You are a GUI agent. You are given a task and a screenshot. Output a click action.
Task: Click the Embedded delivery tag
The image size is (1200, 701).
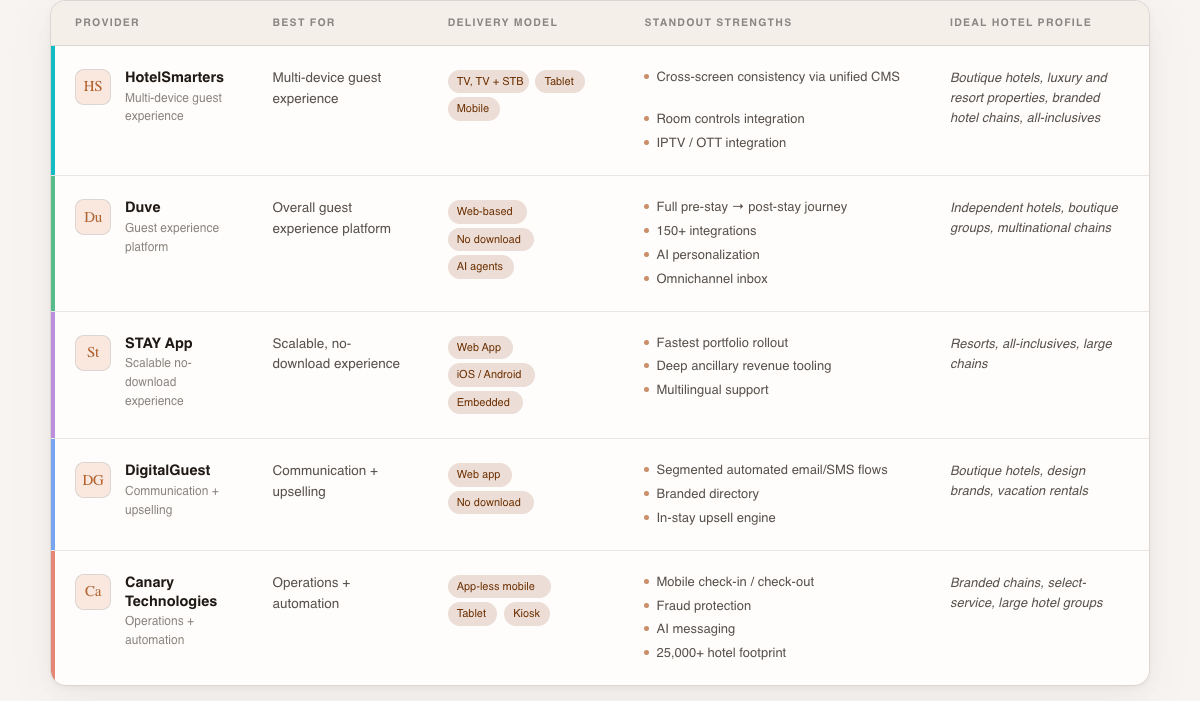pyautogui.click(x=484, y=402)
